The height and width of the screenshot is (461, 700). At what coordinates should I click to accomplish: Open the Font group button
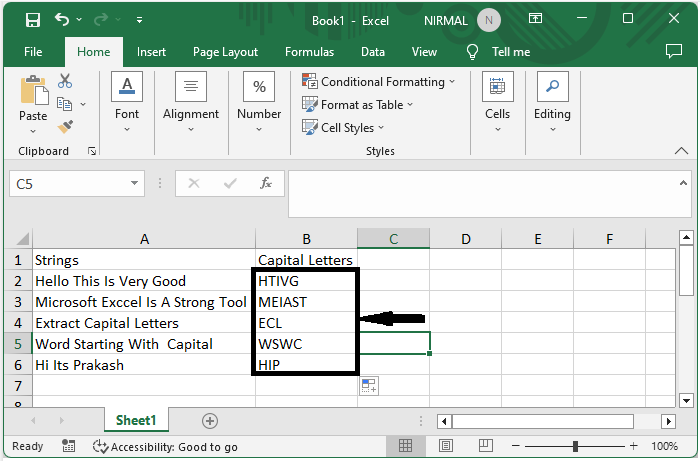pyautogui.click(x=127, y=102)
